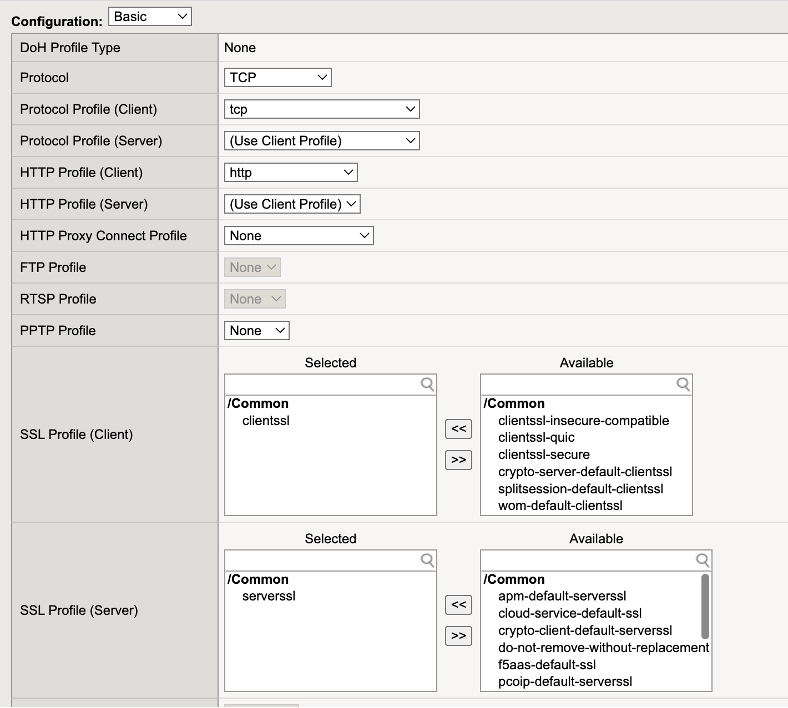Screen dimensions: 788x708
Task: Click << button for SSL Profile (Client)
Action: pyautogui.click(x=458, y=429)
